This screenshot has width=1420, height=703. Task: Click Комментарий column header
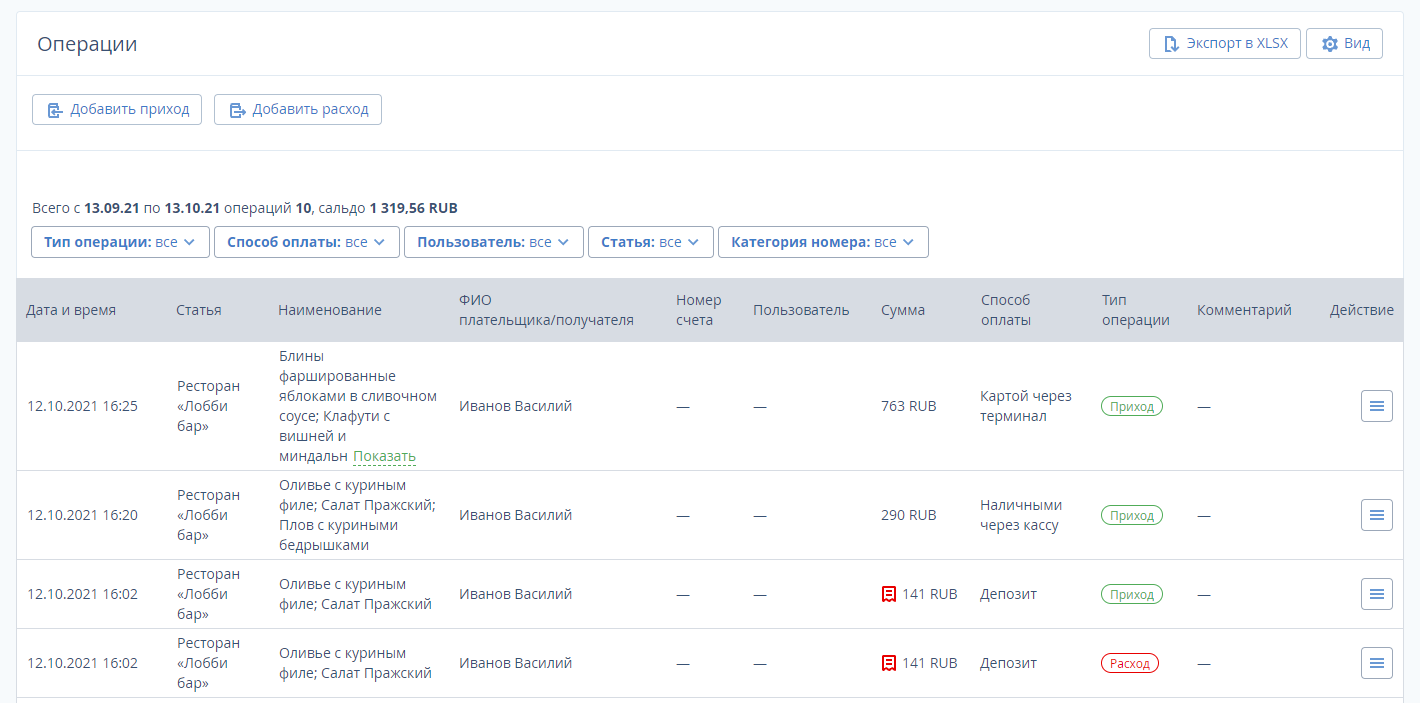pos(1244,310)
